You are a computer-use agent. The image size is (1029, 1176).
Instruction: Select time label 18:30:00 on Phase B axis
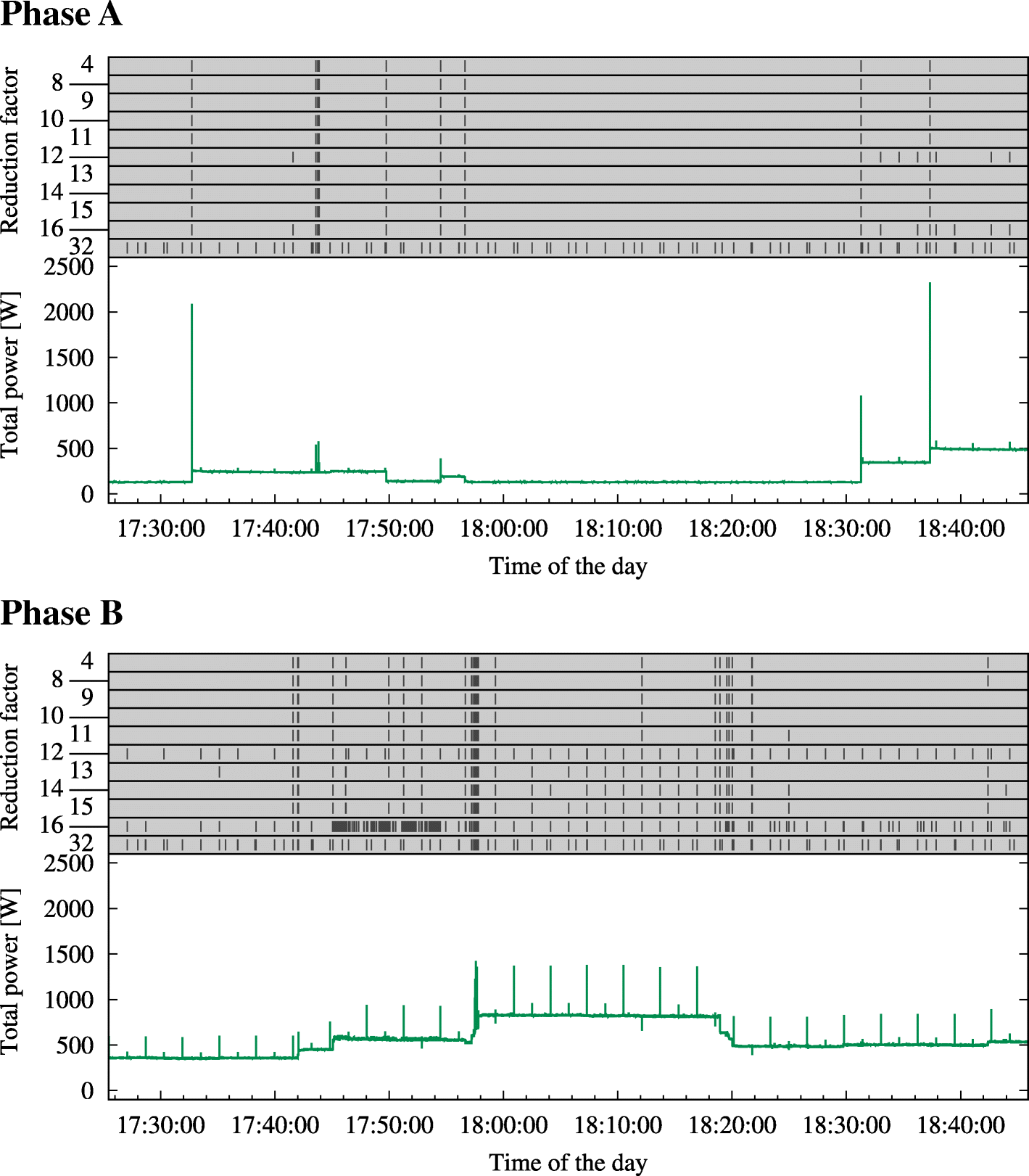tap(847, 1124)
